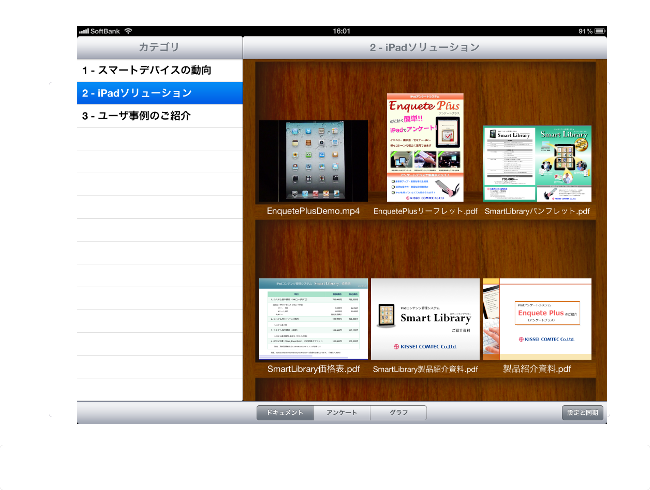
Task: Click the SmartLibrary製品紹介資料.pdf file name label
Action: tap(425, 369)
